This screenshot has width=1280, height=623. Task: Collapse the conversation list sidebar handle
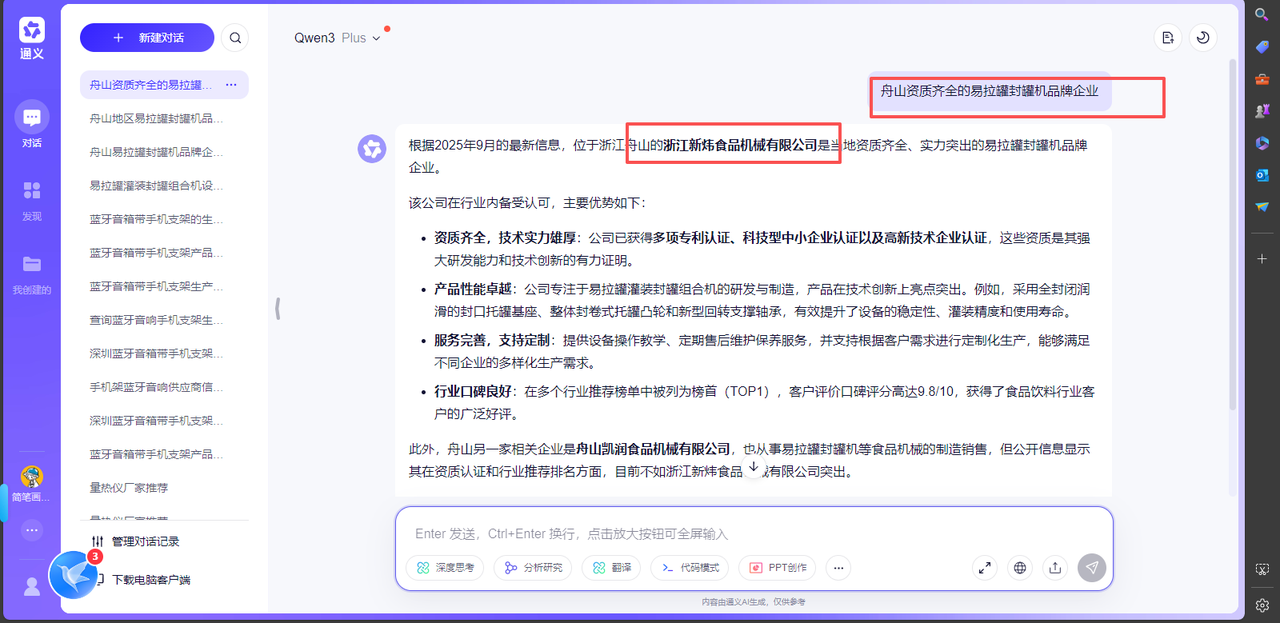click(277, 310)
